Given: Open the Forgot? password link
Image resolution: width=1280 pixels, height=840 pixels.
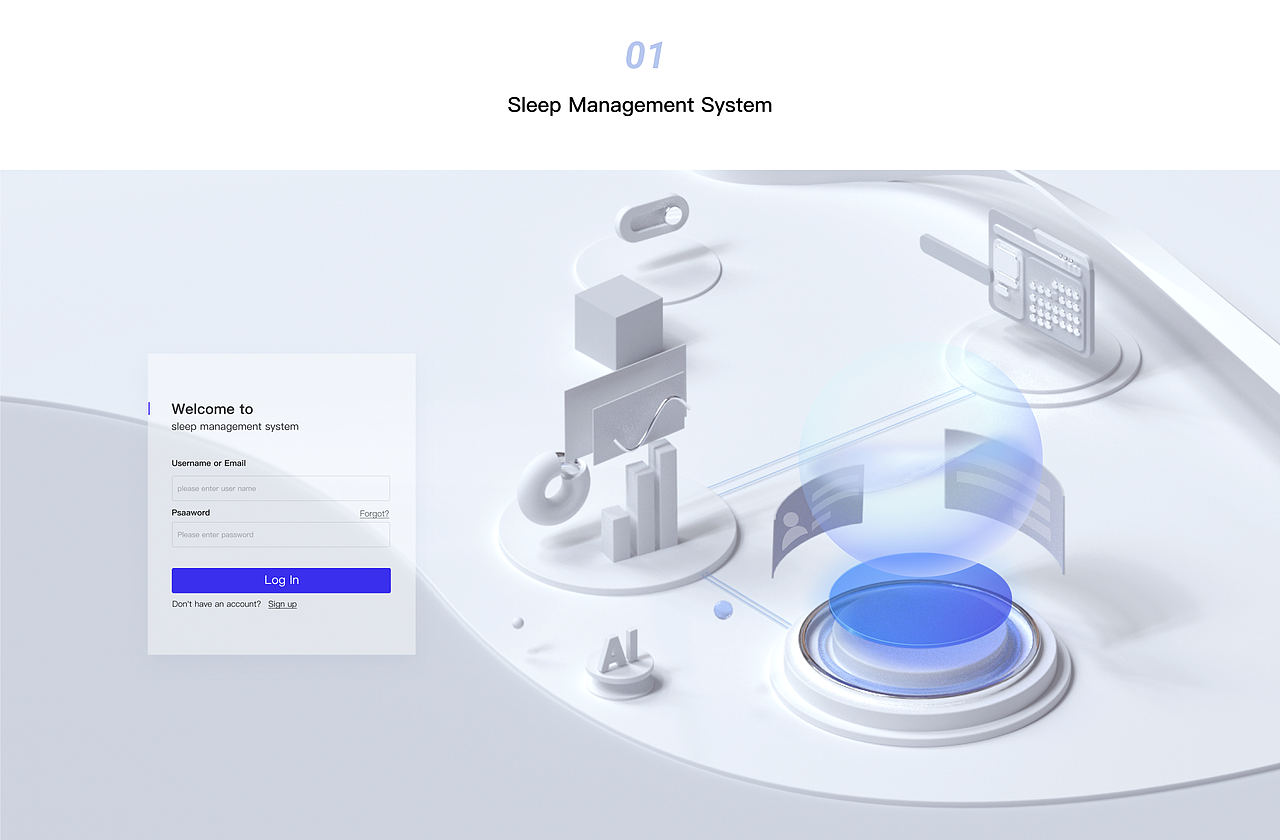Looking at the screenshot, I should tap(374, 513).
